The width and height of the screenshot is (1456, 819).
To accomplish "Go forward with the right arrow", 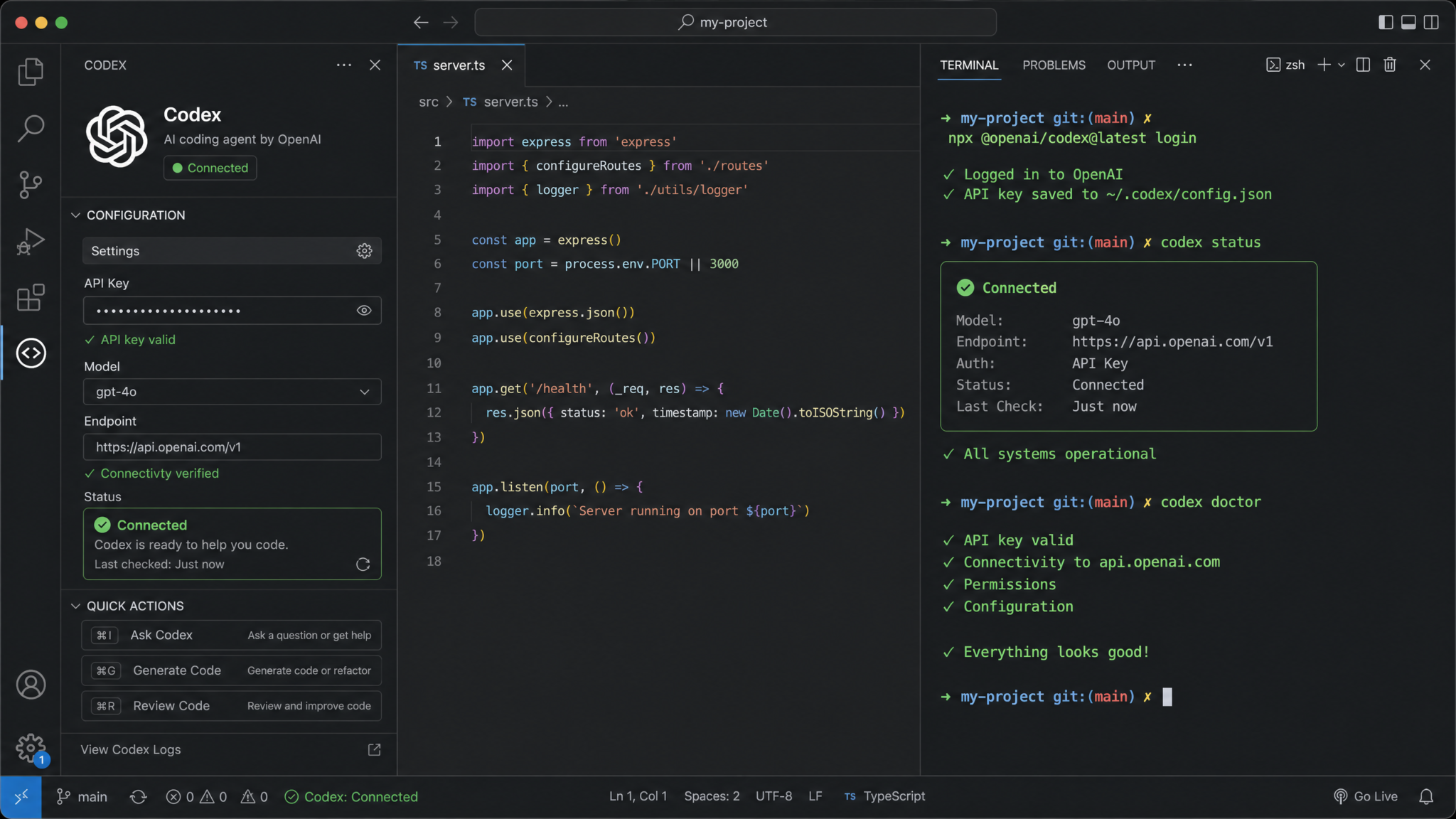I will [x=451, y=22].
